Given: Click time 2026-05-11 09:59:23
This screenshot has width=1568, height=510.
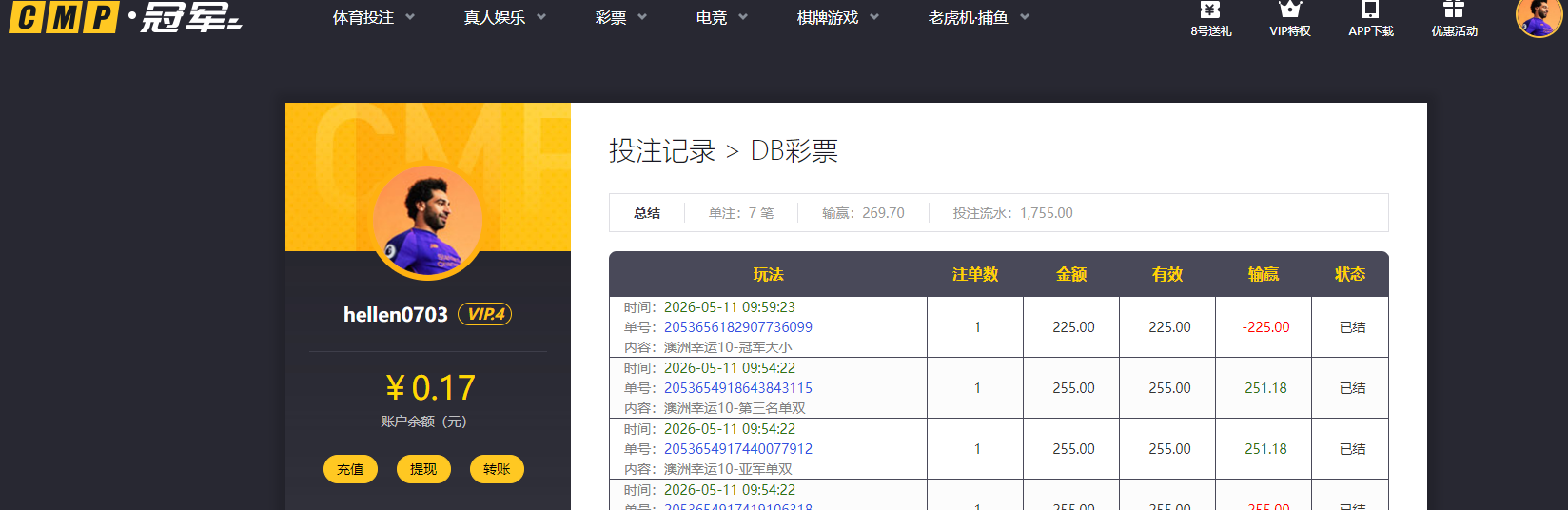Looking at the screenshot, I should tap(729, 307).
